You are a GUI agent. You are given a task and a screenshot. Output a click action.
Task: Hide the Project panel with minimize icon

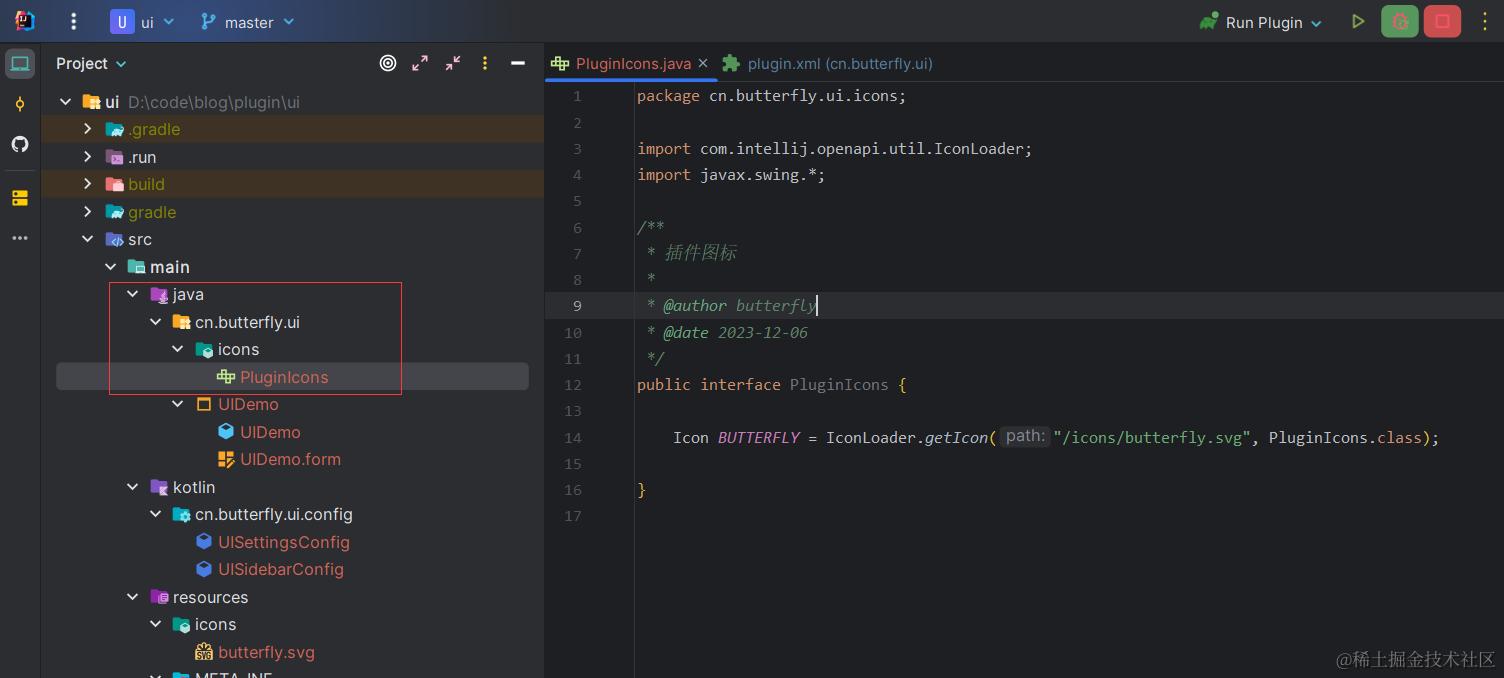[x=518, y=63]
